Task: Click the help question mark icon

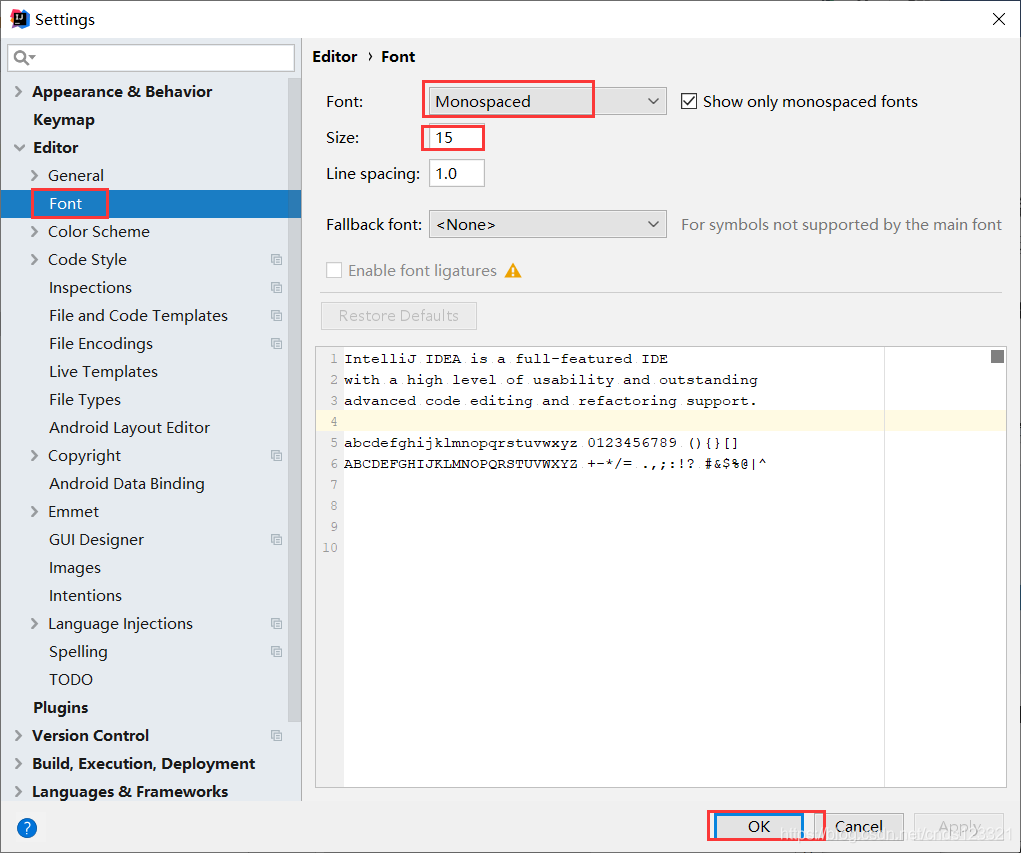Action: click(27, 828)
